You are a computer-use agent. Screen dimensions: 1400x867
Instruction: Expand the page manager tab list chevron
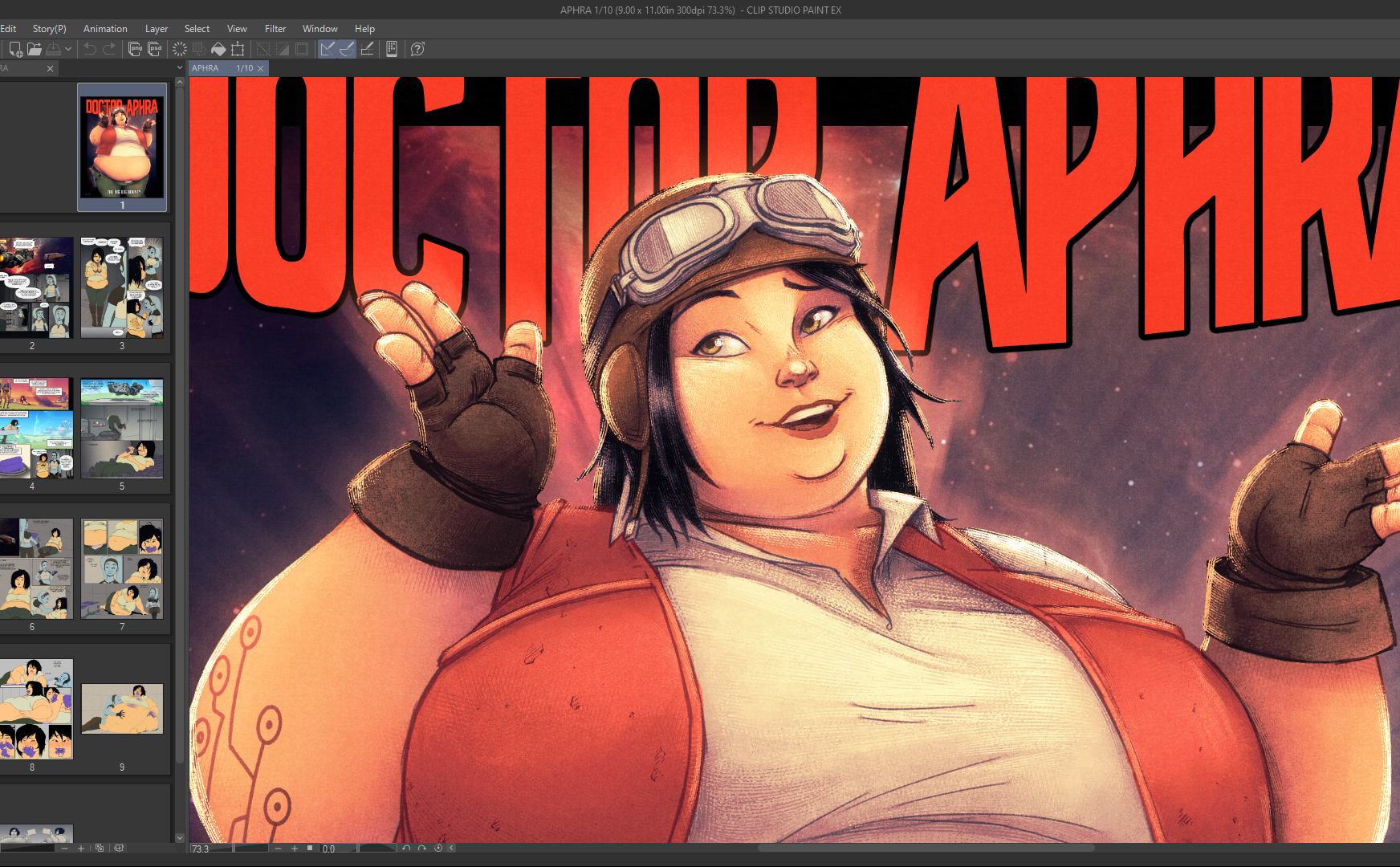(x=180, y=68)
